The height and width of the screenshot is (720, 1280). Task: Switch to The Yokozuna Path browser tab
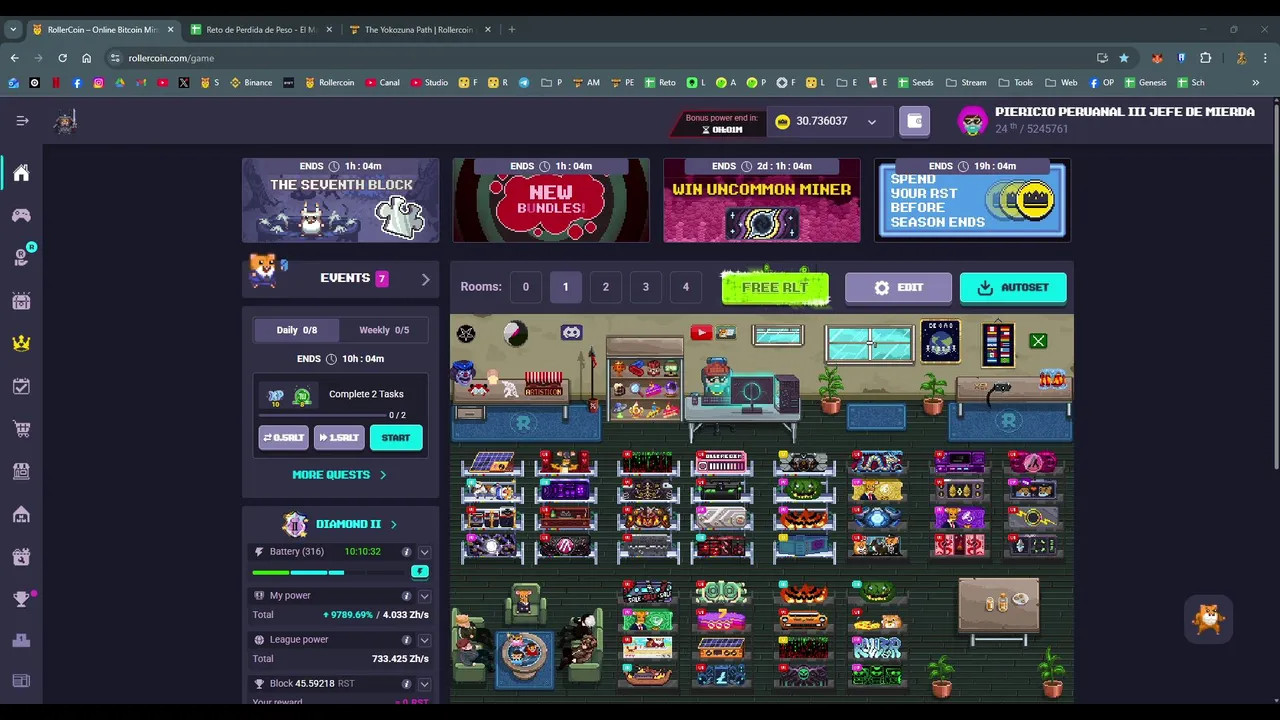419,30
